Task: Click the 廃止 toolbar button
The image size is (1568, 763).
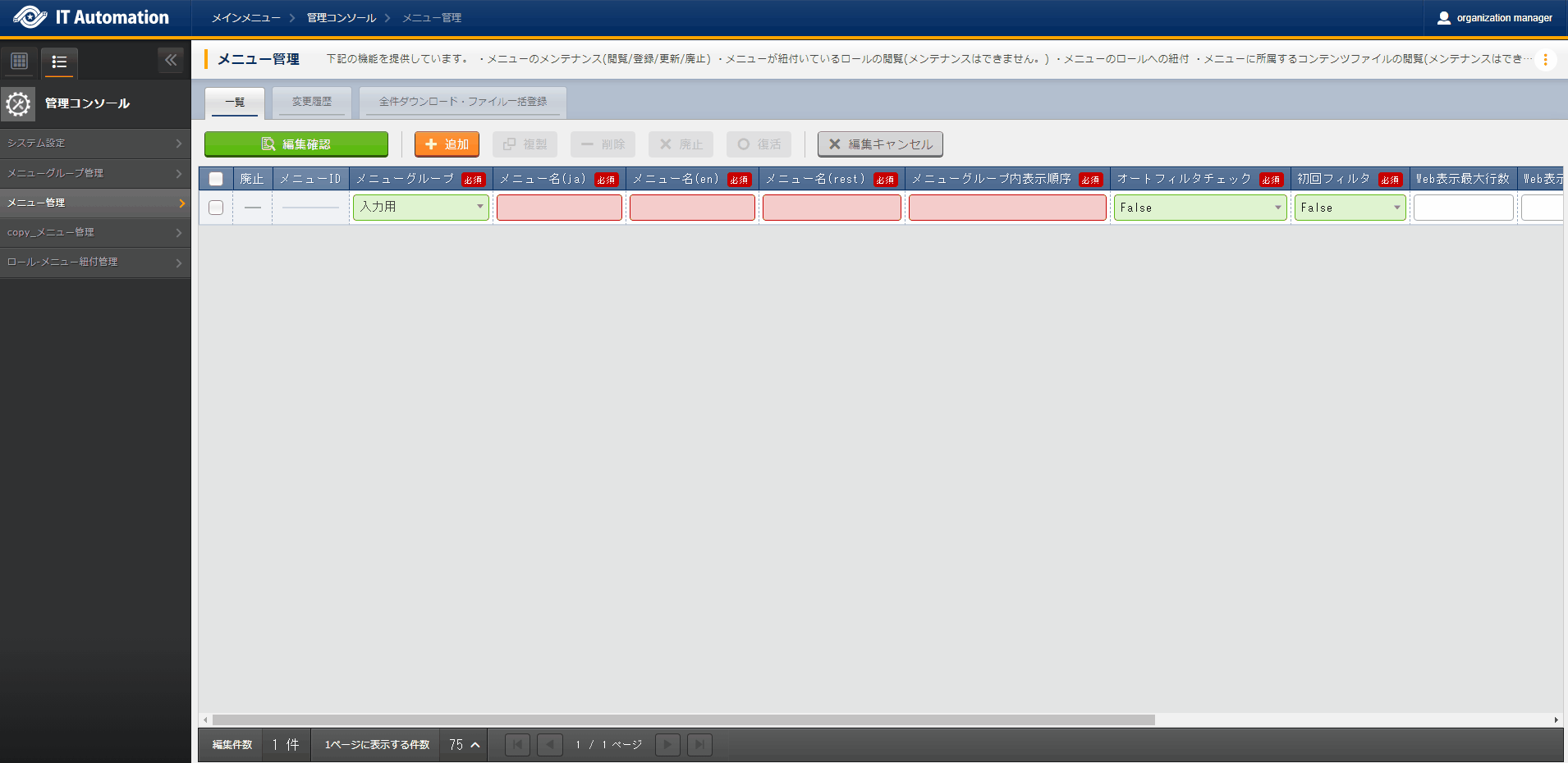Action: pos(681,144)
